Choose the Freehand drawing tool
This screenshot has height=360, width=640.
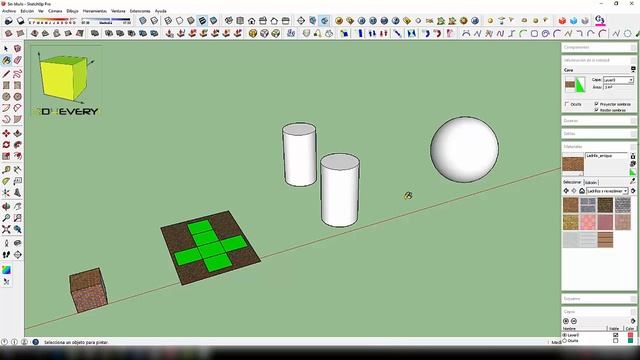[x=17, y=74]
